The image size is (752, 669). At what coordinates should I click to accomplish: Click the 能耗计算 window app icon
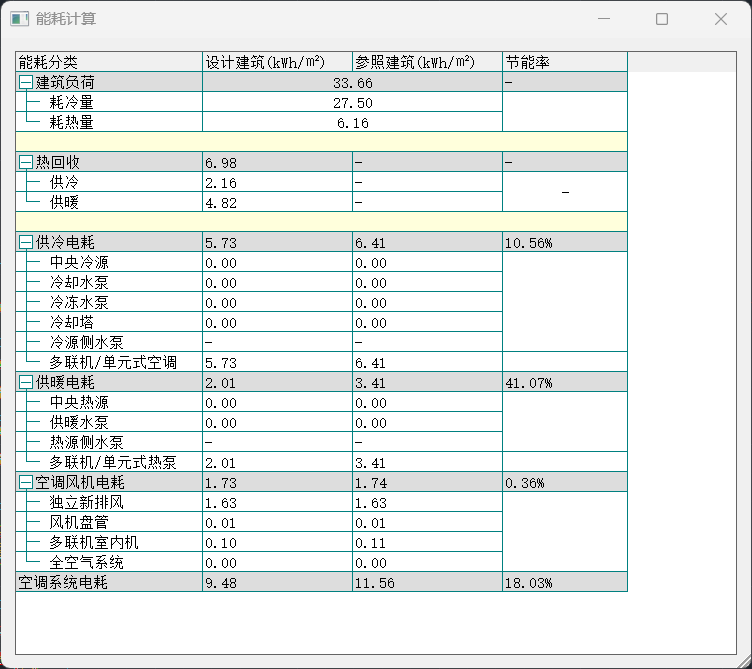coord(19,19)
